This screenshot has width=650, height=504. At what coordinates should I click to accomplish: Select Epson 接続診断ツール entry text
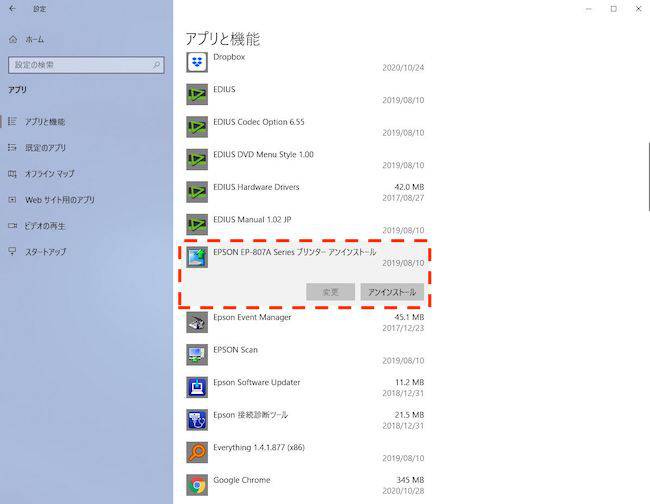click(x=250, y=414)
